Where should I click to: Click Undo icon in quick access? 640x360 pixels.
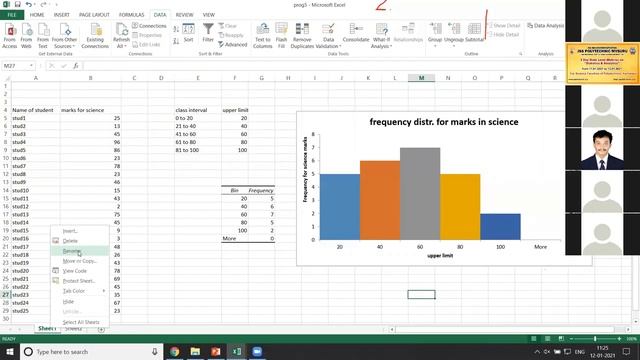(x=29, y=4)
